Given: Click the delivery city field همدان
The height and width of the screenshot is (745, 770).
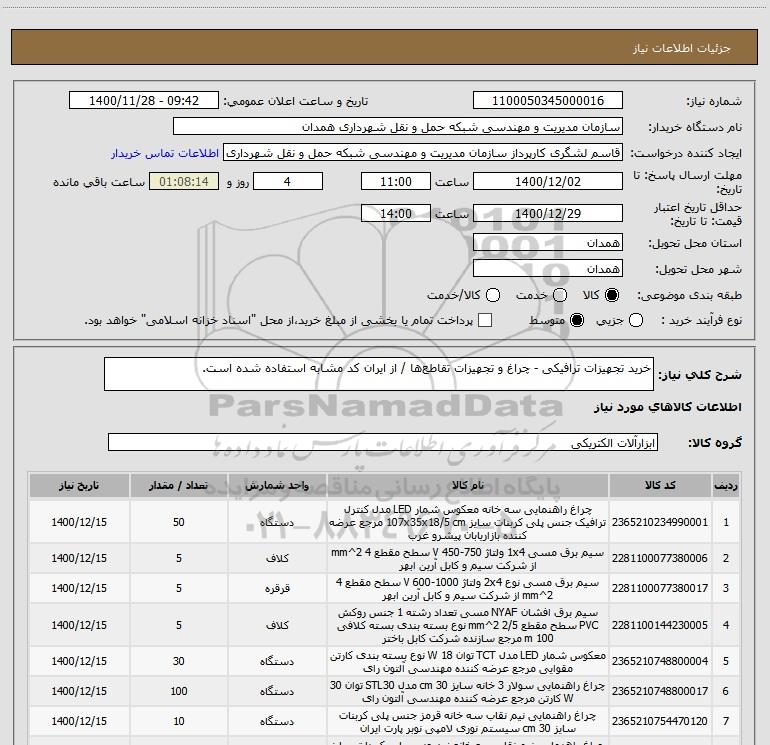Looking at the screenshot, I should [548, 268].
